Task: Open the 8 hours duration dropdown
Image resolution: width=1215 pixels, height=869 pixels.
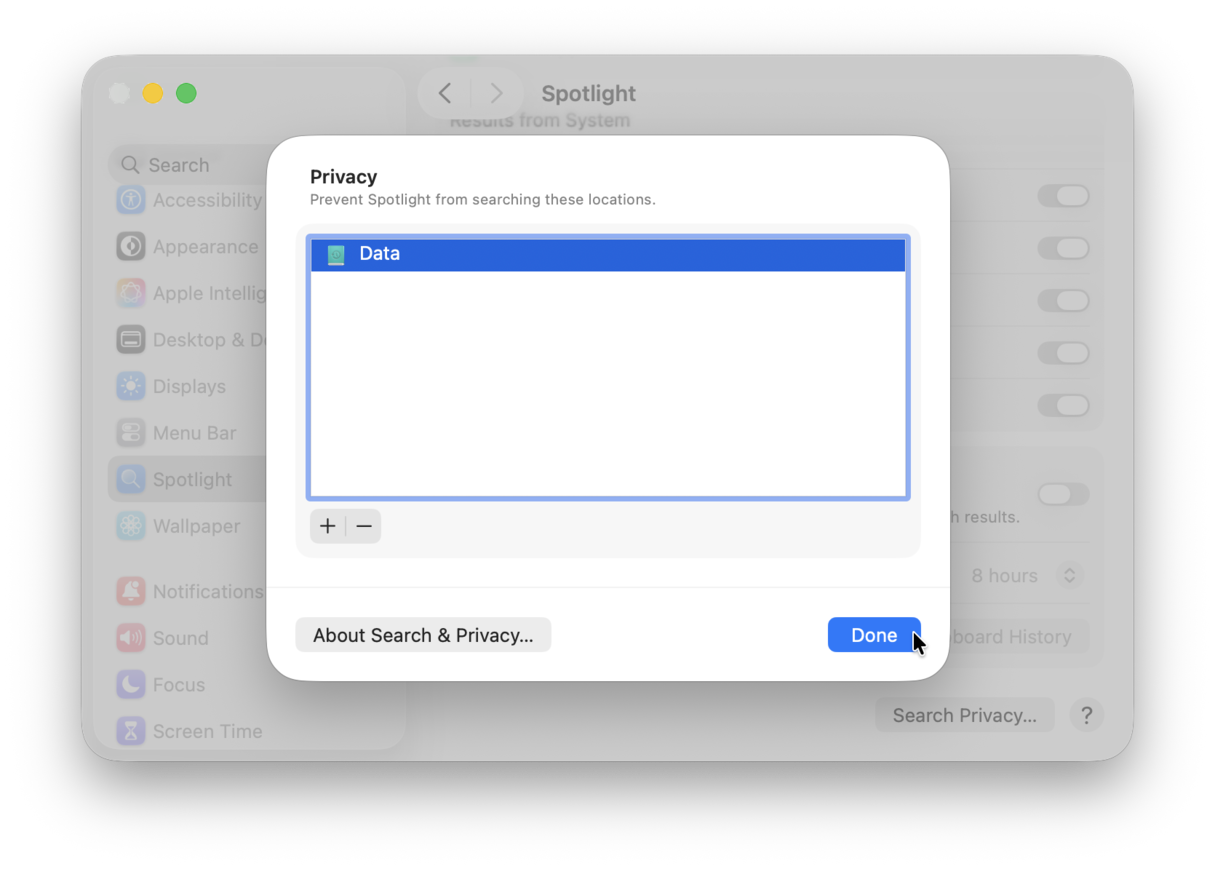Action: click(1022, 575)
